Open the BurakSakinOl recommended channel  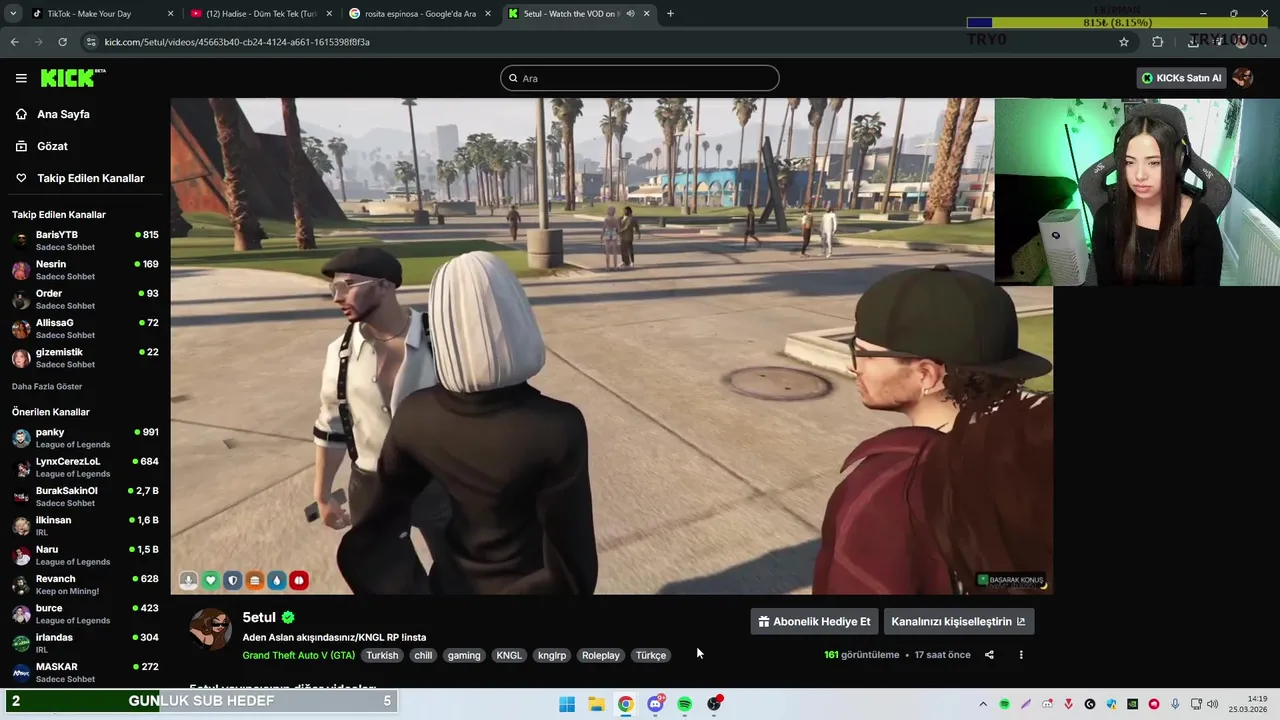[85, 496]
